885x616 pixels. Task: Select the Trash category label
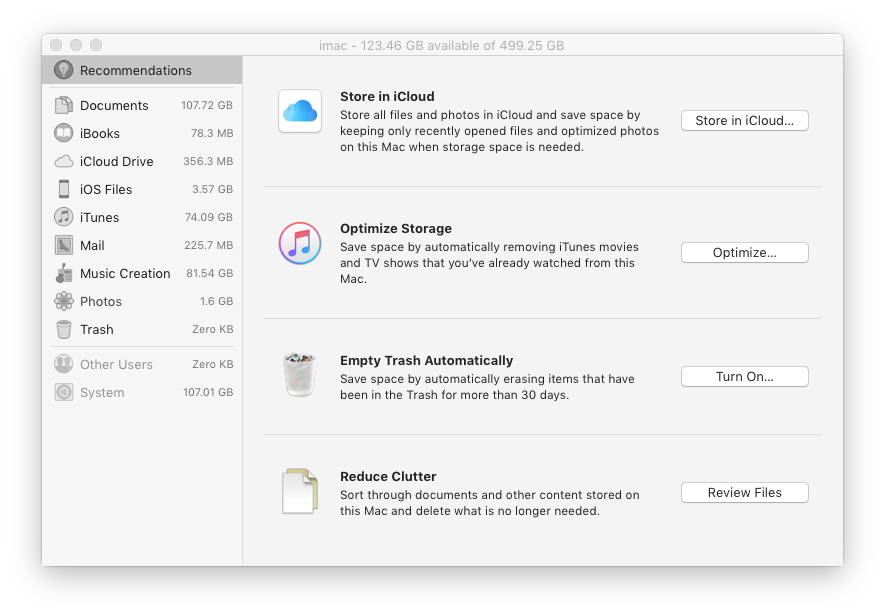pyautogui.click(x=97, y=329)
